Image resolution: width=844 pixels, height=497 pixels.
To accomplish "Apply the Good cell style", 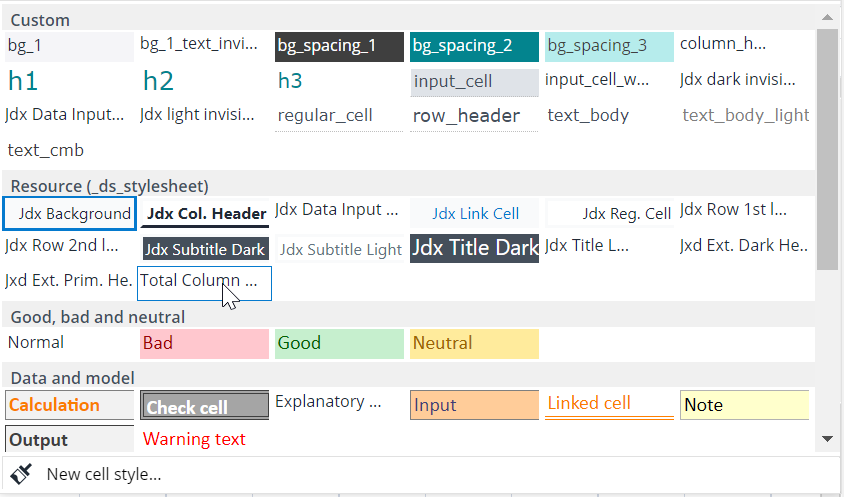I will (339, 344).
